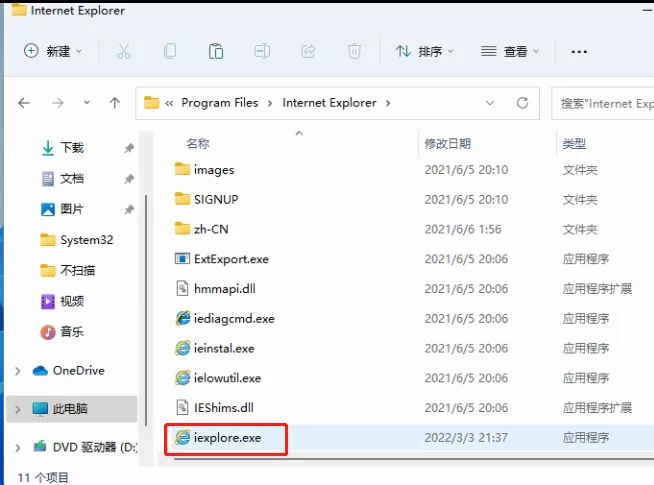Click the navigation pane vertical scrollbar

(146, 310)
